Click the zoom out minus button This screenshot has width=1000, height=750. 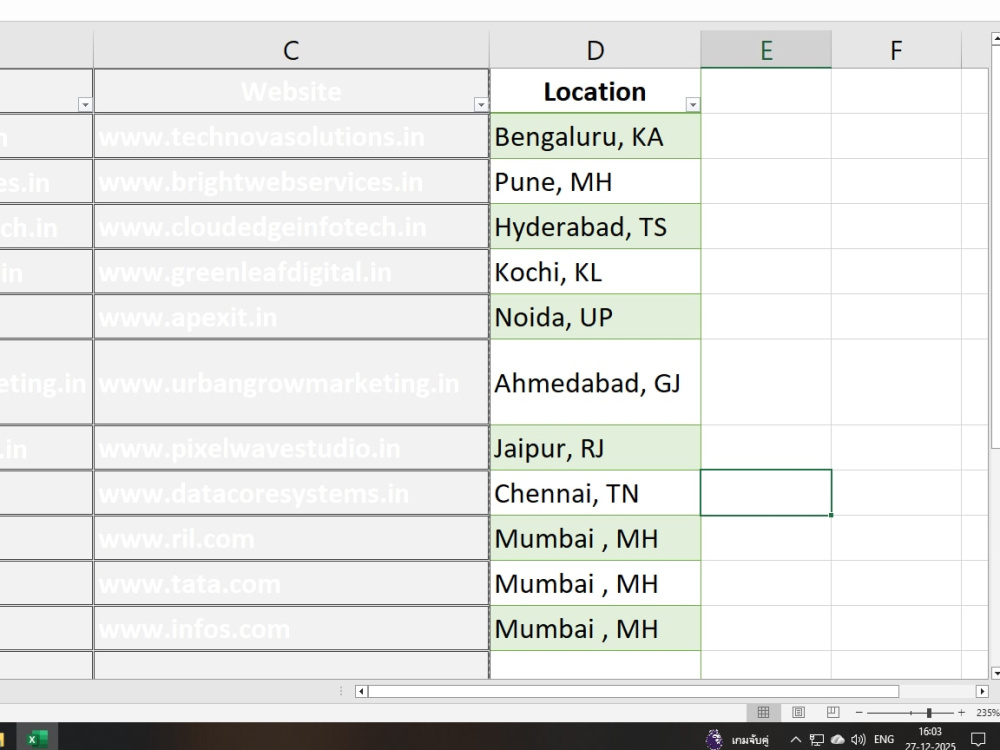click(859, 712)
